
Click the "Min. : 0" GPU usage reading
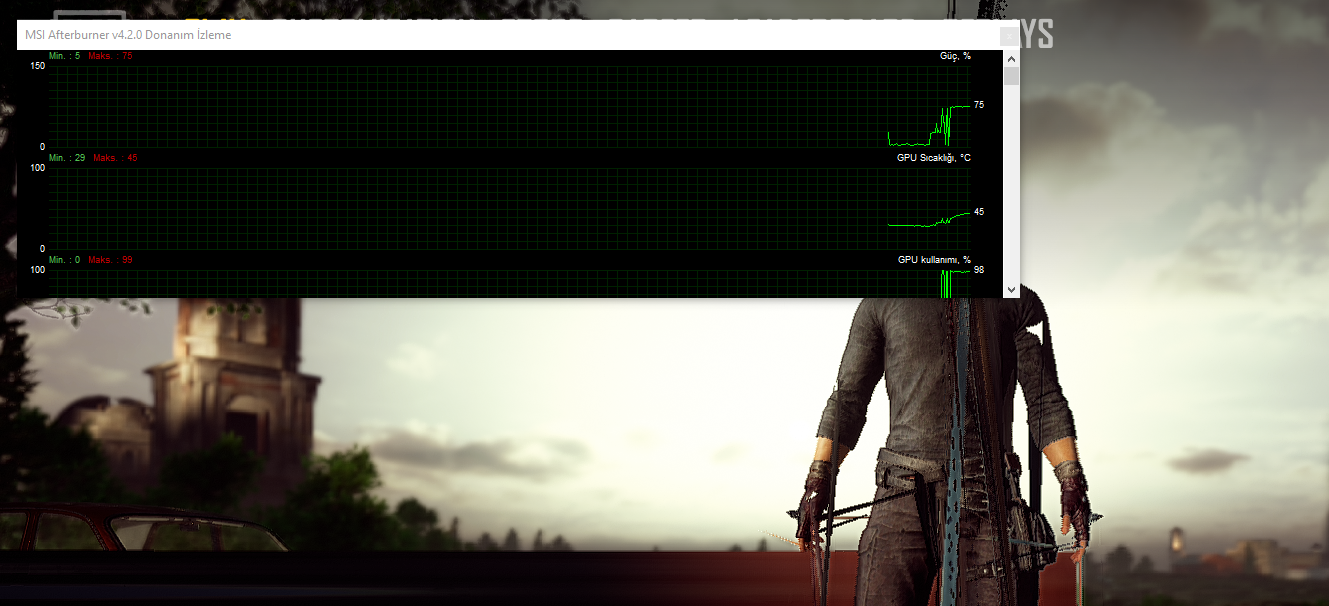[x=64, y=260]
